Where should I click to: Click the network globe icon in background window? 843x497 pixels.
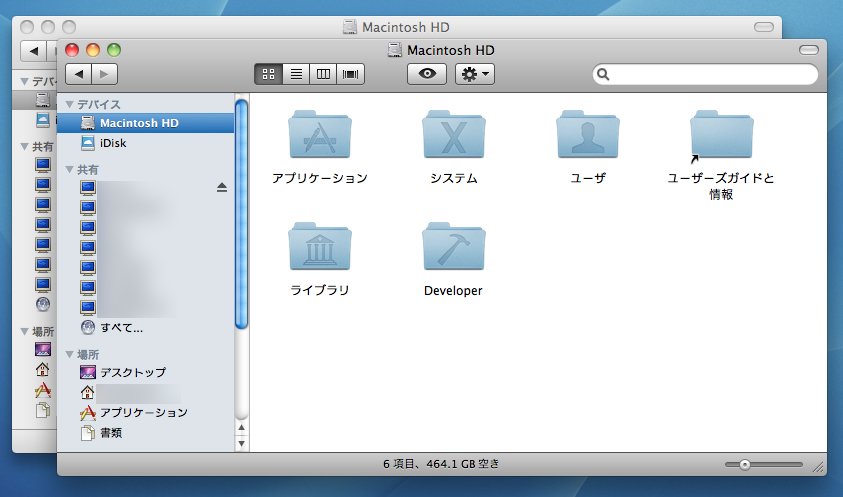[42, 304]
